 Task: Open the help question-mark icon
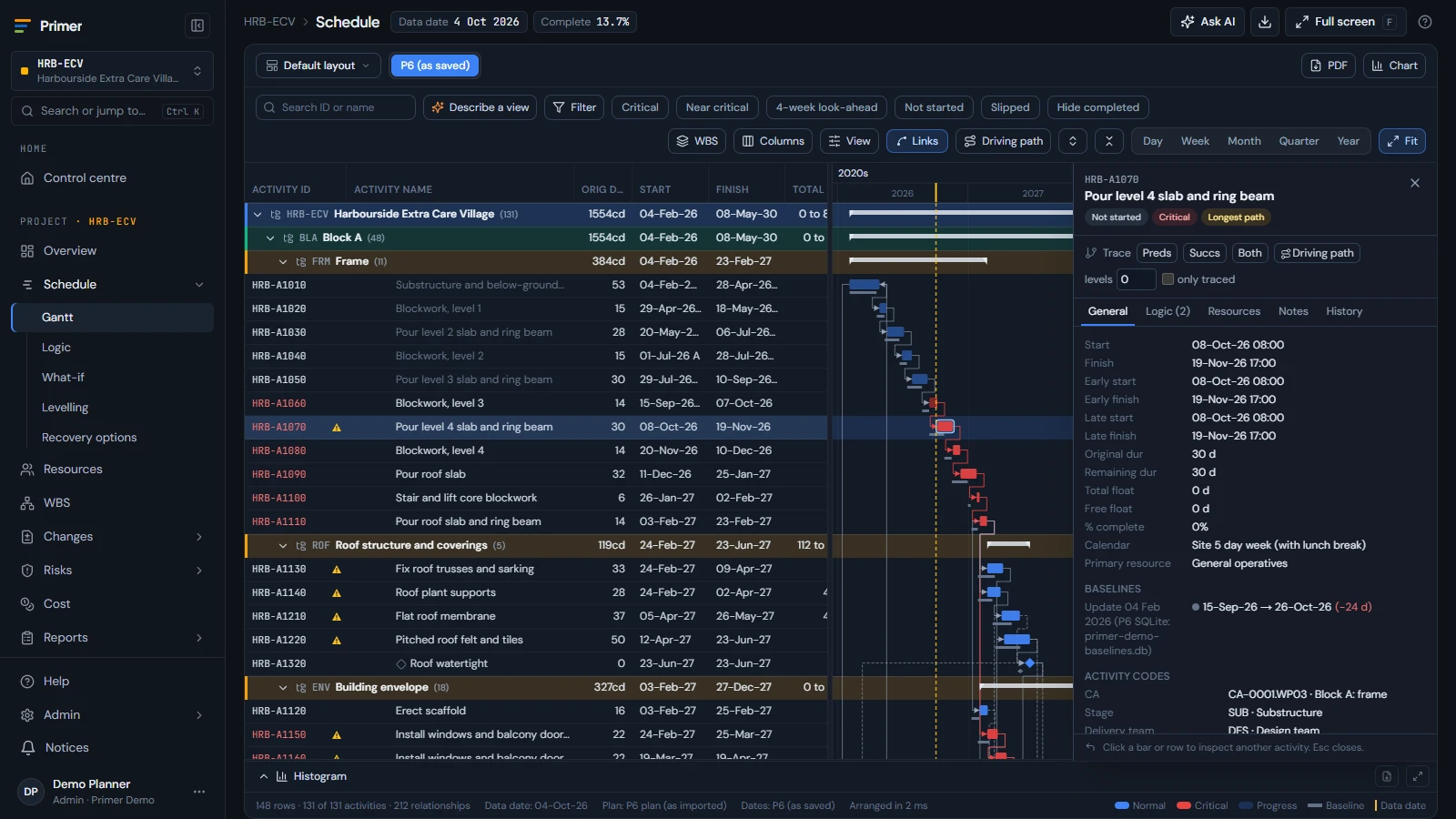pyautogui.click(x=1425, y=22)
